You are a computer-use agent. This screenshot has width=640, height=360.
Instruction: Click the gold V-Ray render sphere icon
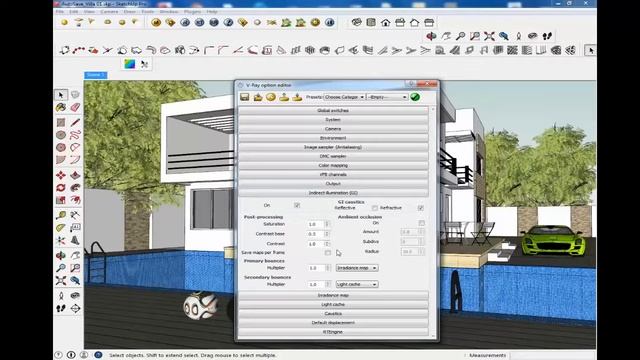coord(156,23)
